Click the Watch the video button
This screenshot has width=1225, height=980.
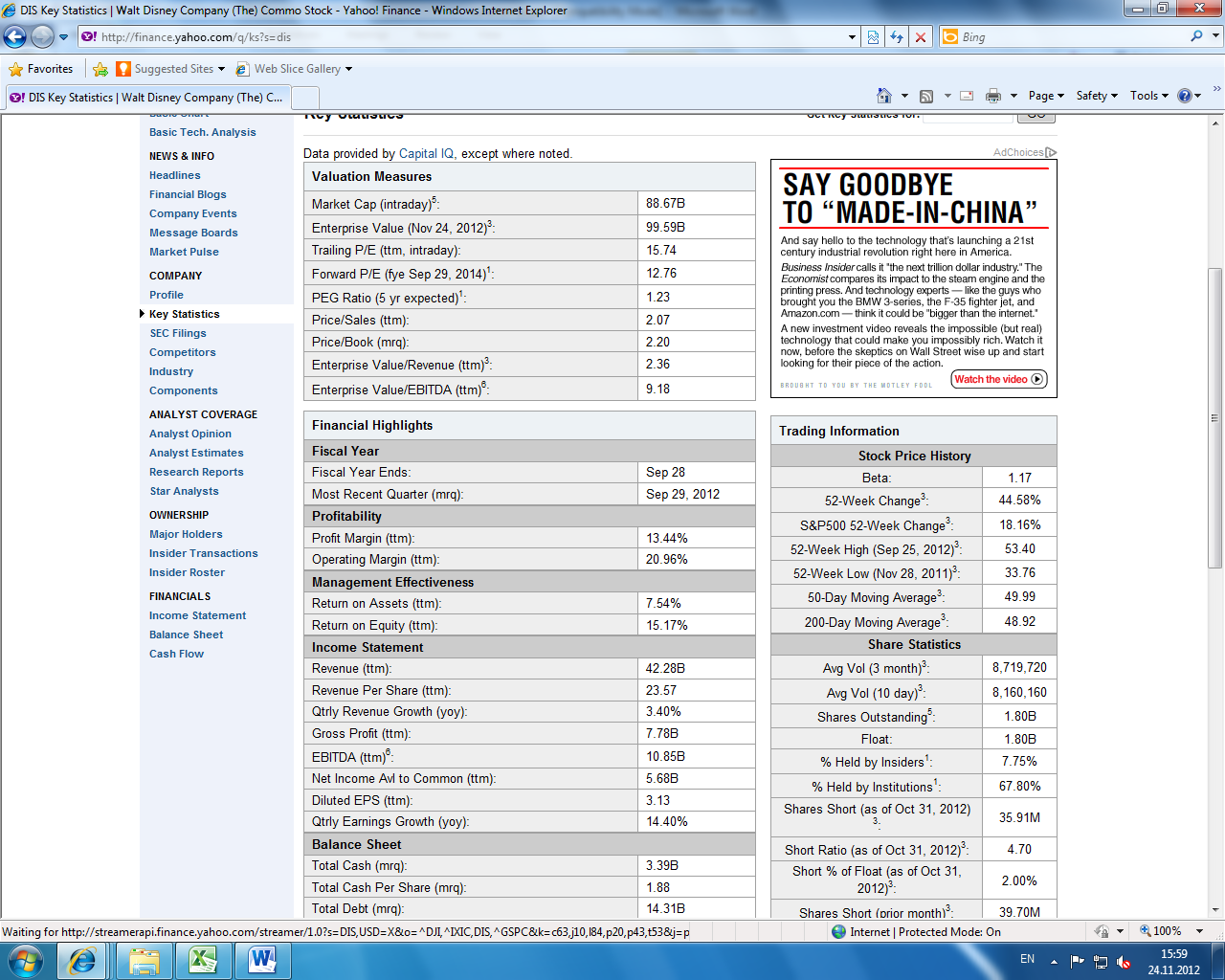point(999,379)
